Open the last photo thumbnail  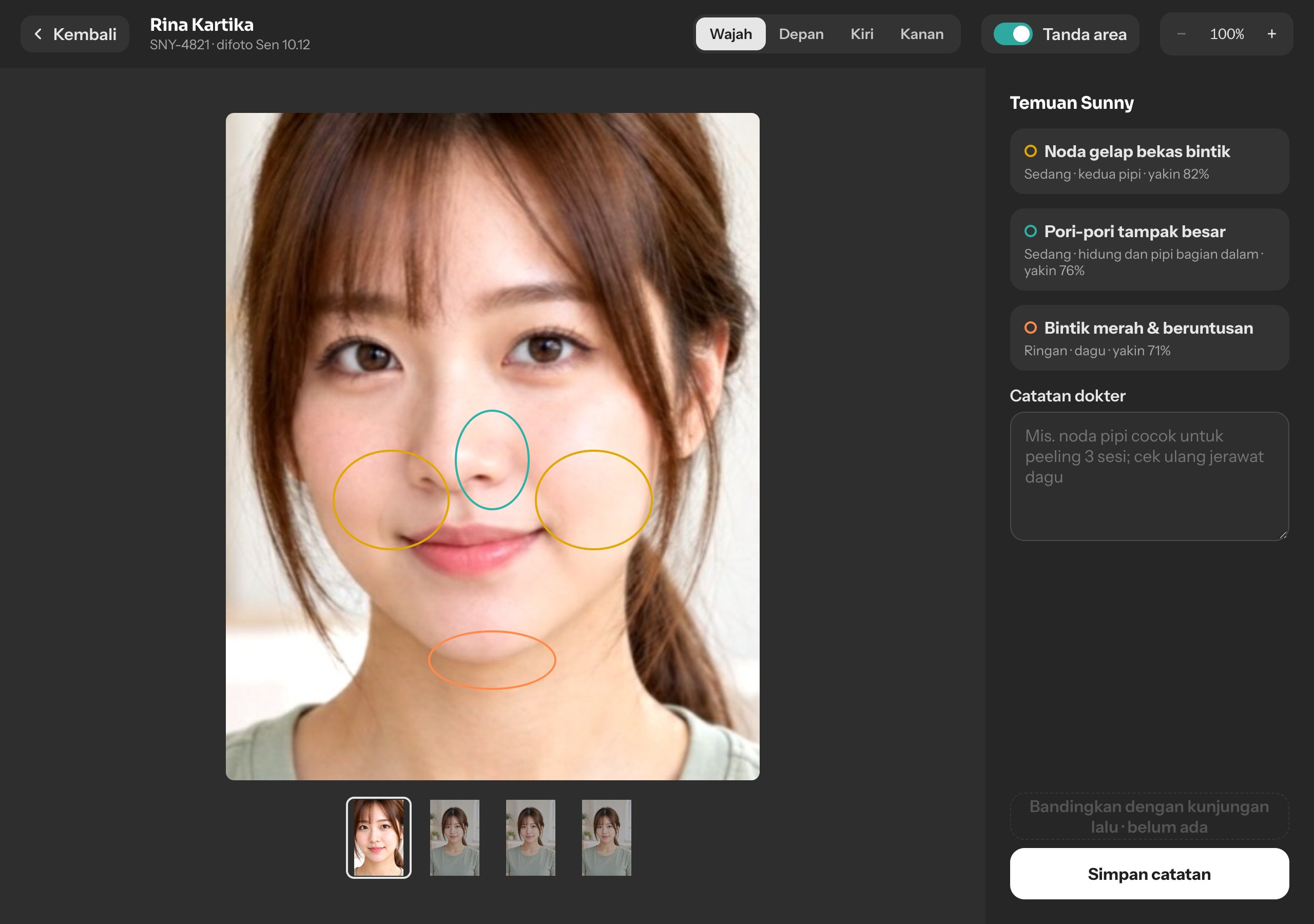point(606,838)
